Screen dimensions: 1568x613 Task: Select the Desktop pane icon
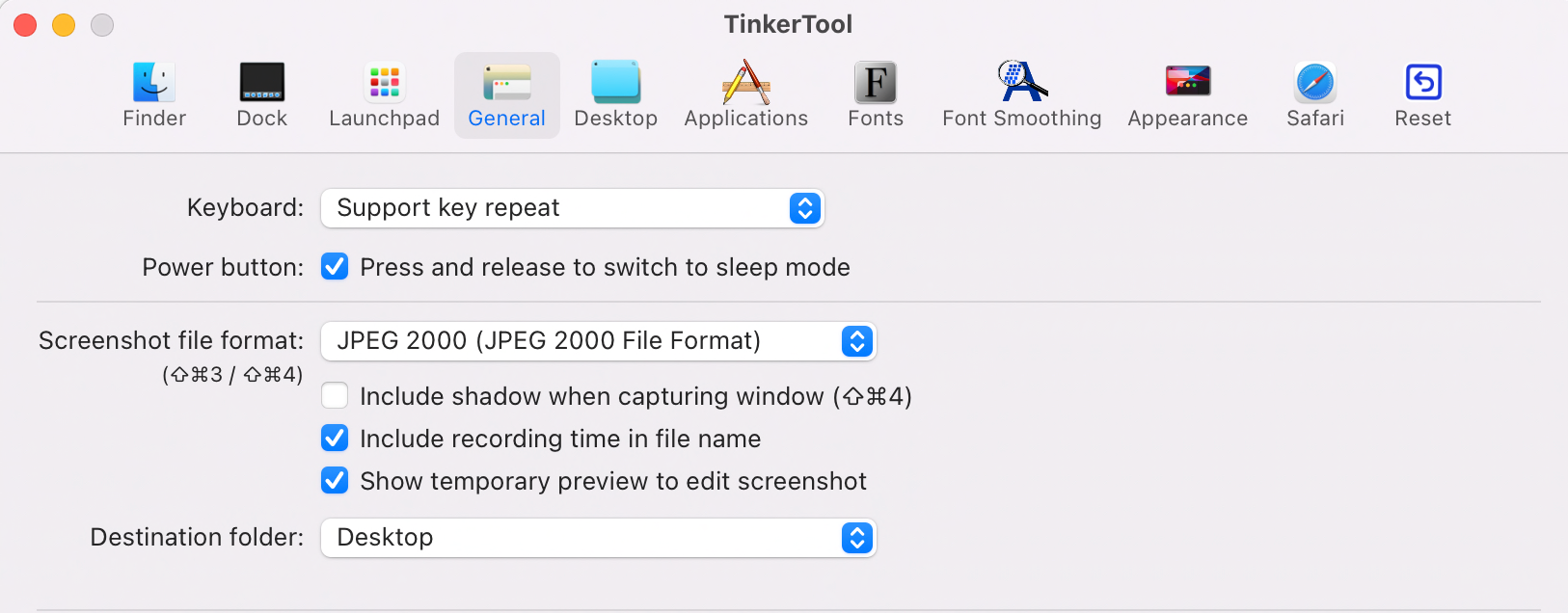[x=615, y=83]
